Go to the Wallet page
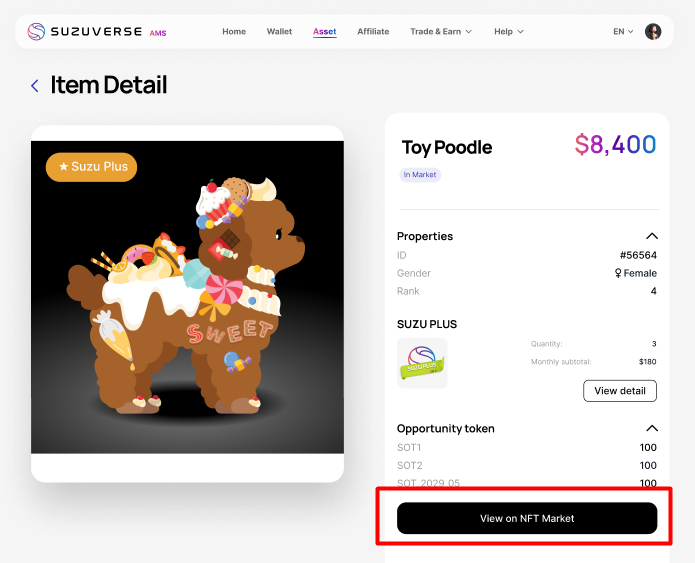The height and width of the screenshot is (563, 695). point(279,31)
